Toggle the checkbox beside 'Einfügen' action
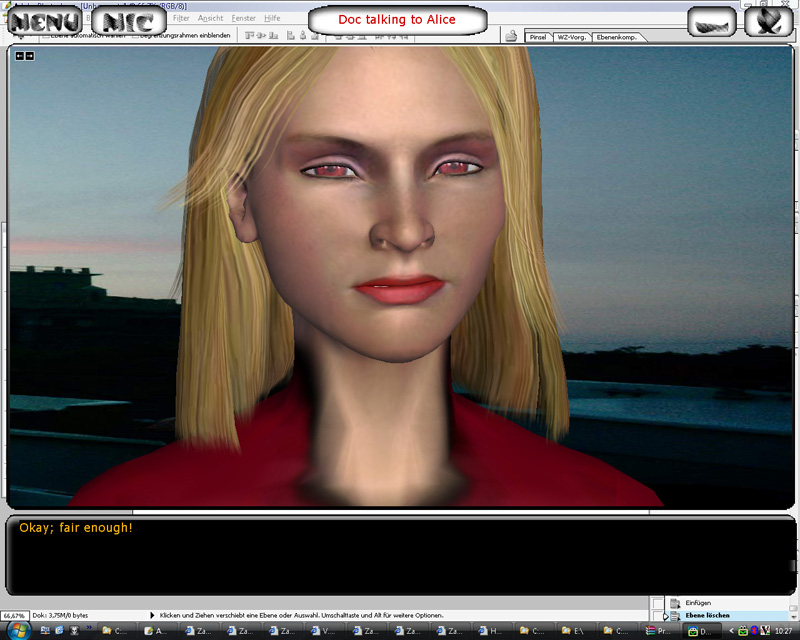The height and width of the screenshot is (640, 800). click(x=658, y=603)
